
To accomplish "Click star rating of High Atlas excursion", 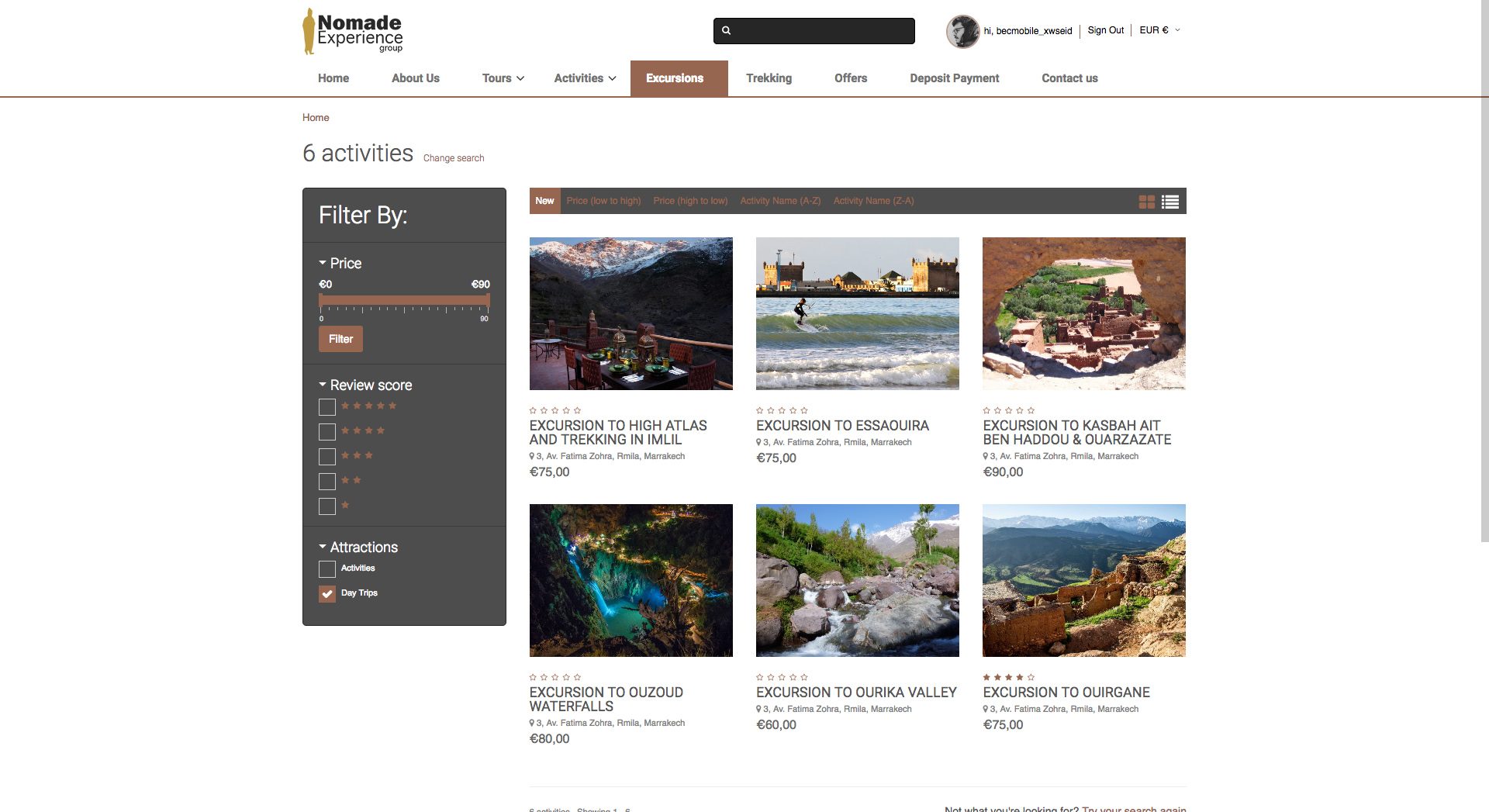I will click(555, 410).
